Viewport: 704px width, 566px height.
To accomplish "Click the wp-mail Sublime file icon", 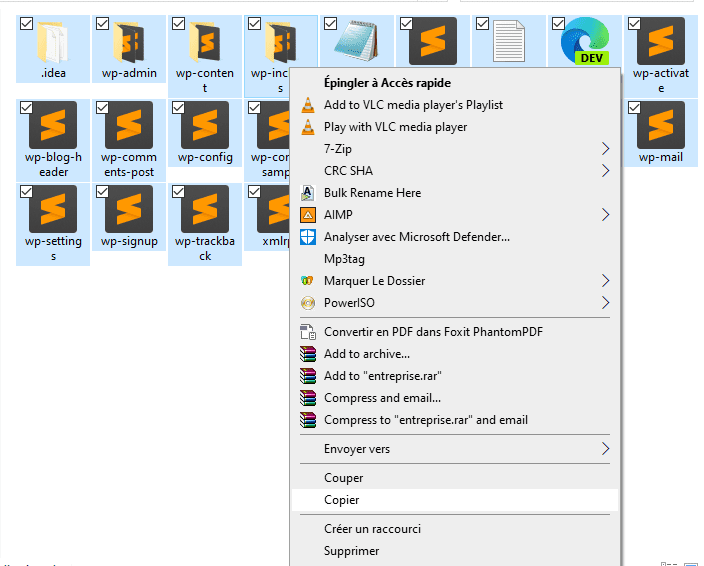I will (661, 125).
